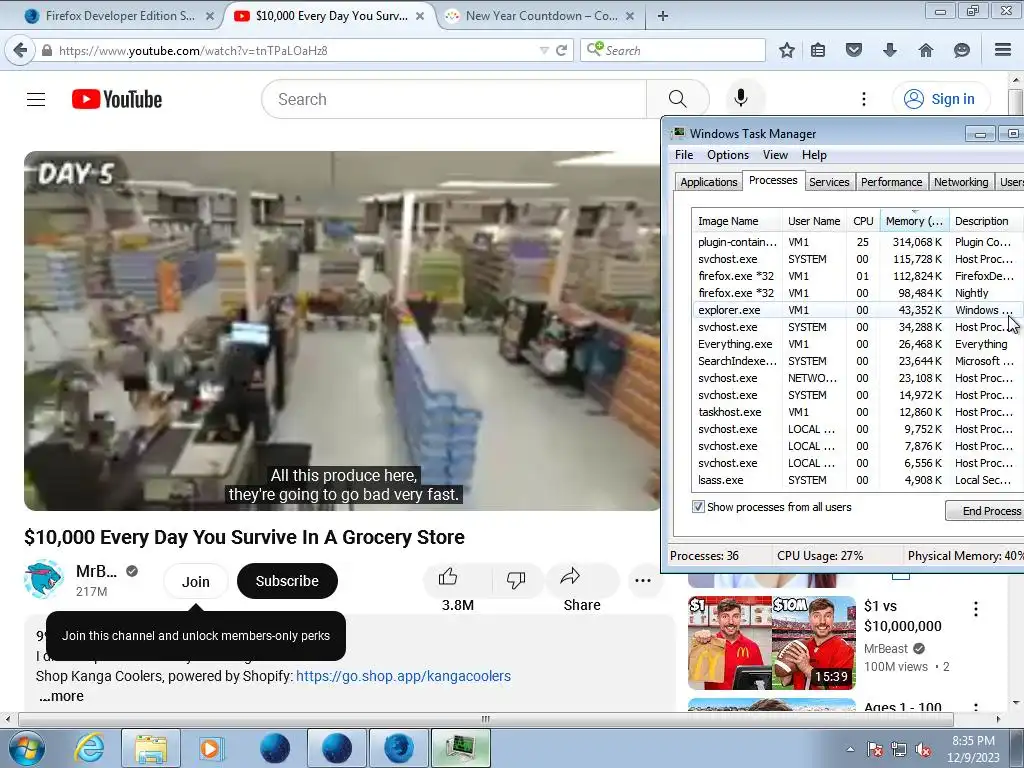Viewport: 1024px width, 768px height.
Task: Open the URL bar history dropdown arrow
Action: click(x=544, y=50)
